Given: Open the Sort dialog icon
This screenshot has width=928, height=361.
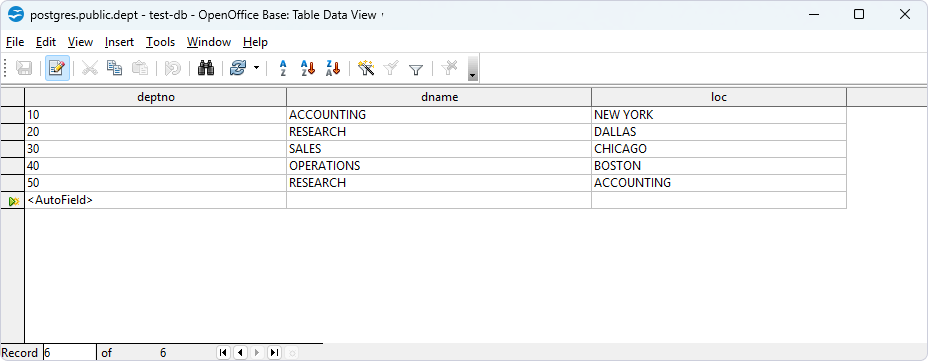Looking at the screenshot, I should pyautogui.click(x=283, y=68).
